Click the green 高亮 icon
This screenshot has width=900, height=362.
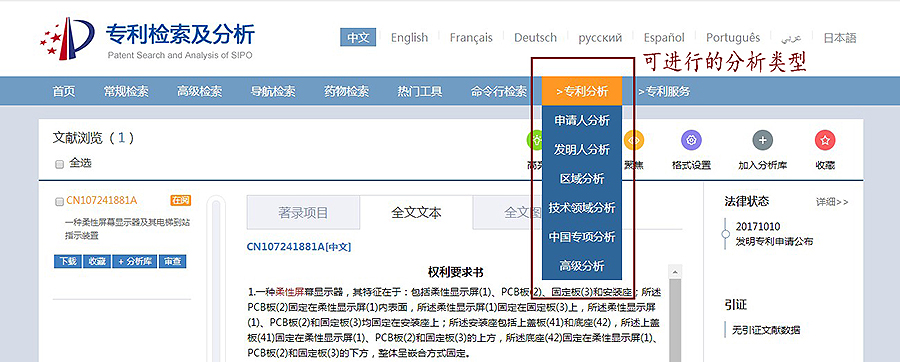534,140
